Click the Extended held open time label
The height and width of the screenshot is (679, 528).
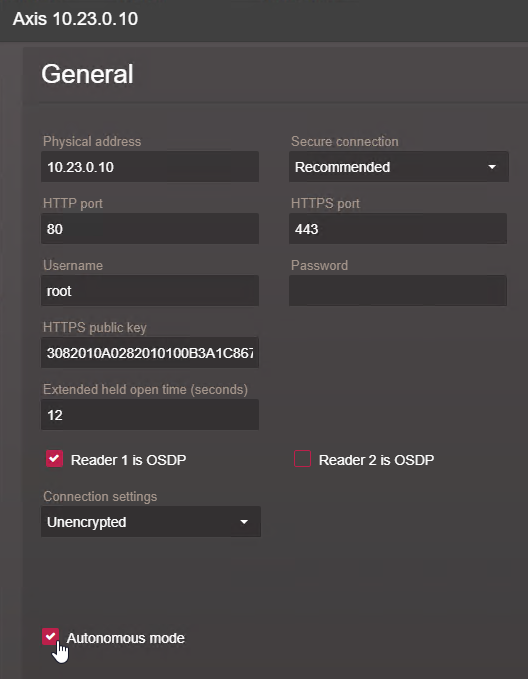click(145, 390)
